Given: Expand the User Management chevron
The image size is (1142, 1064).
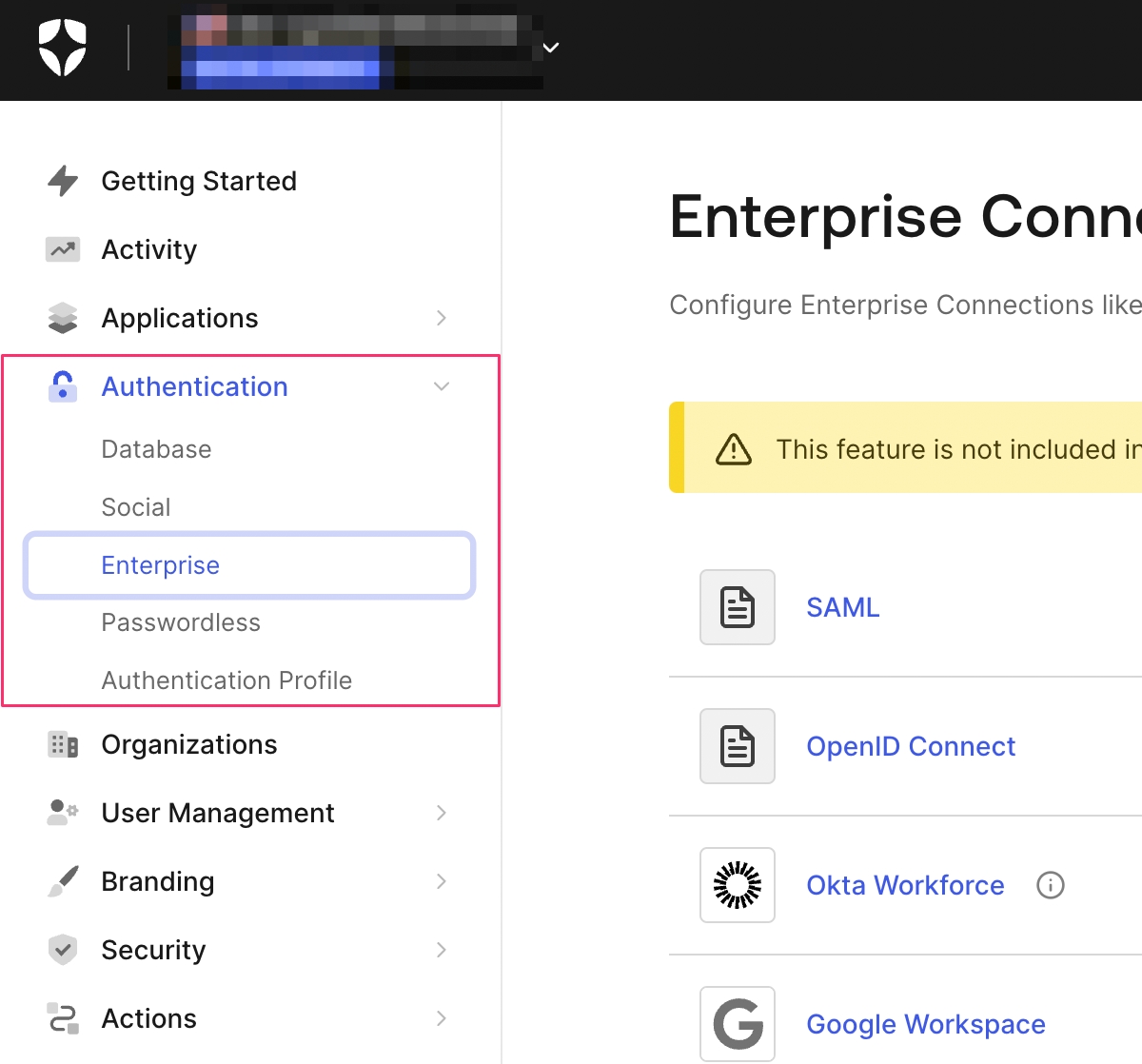Looking at the screenshot, I should coord(442,813).
